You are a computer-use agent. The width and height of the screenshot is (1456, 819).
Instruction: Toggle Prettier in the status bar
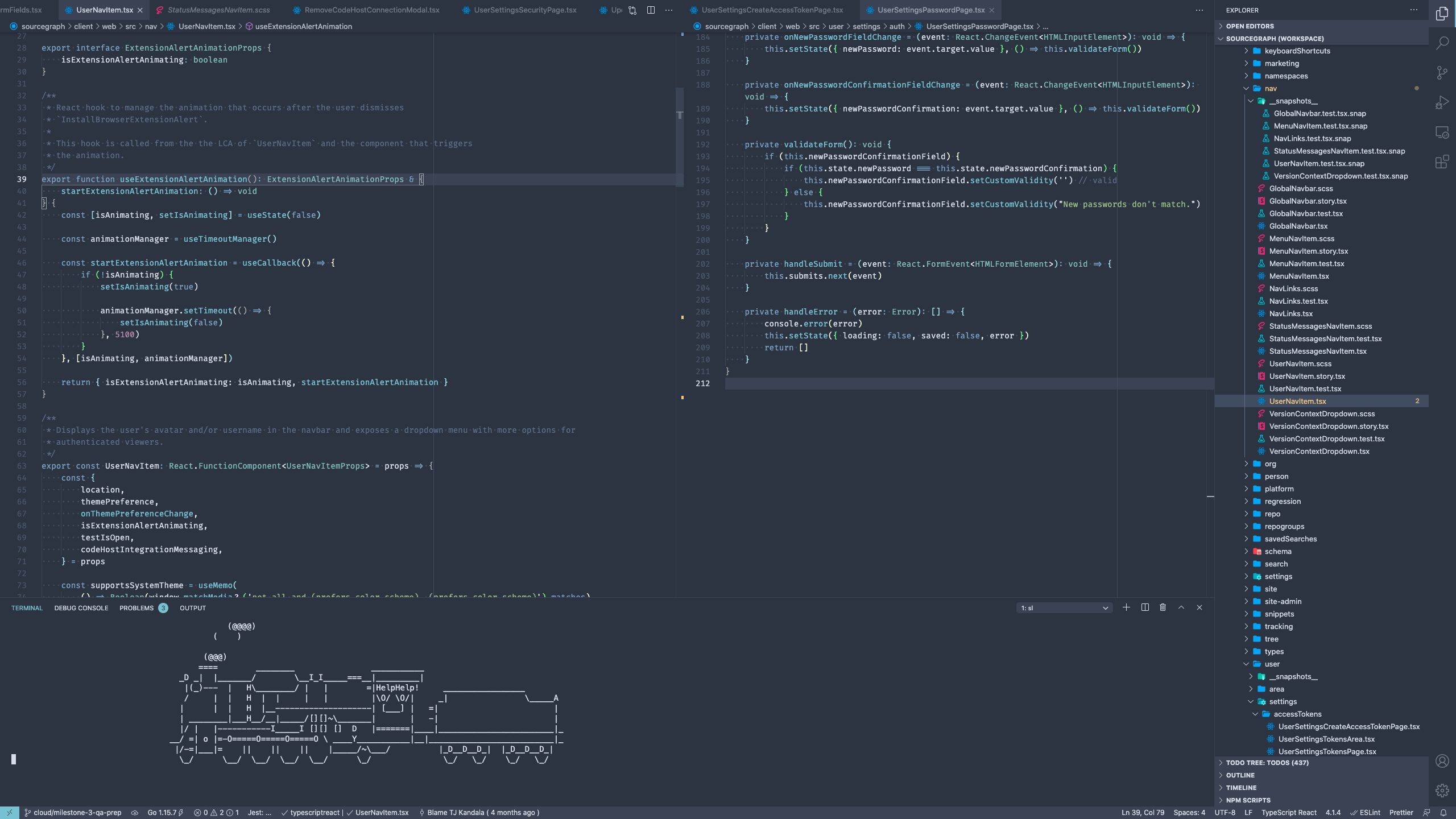click(1401, 812)
